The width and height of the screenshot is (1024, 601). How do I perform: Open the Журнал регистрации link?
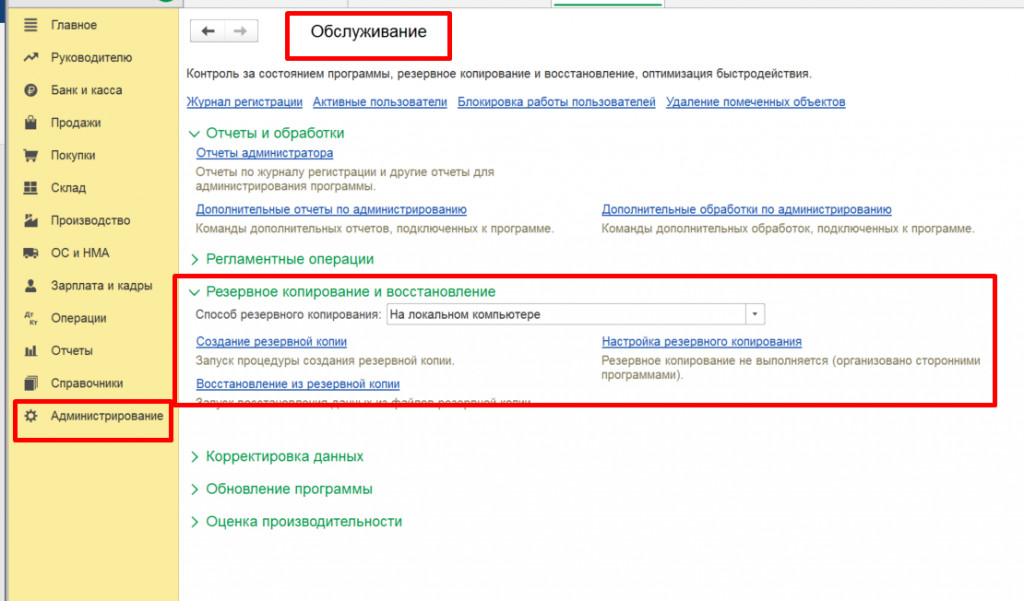tap(244, 102)
